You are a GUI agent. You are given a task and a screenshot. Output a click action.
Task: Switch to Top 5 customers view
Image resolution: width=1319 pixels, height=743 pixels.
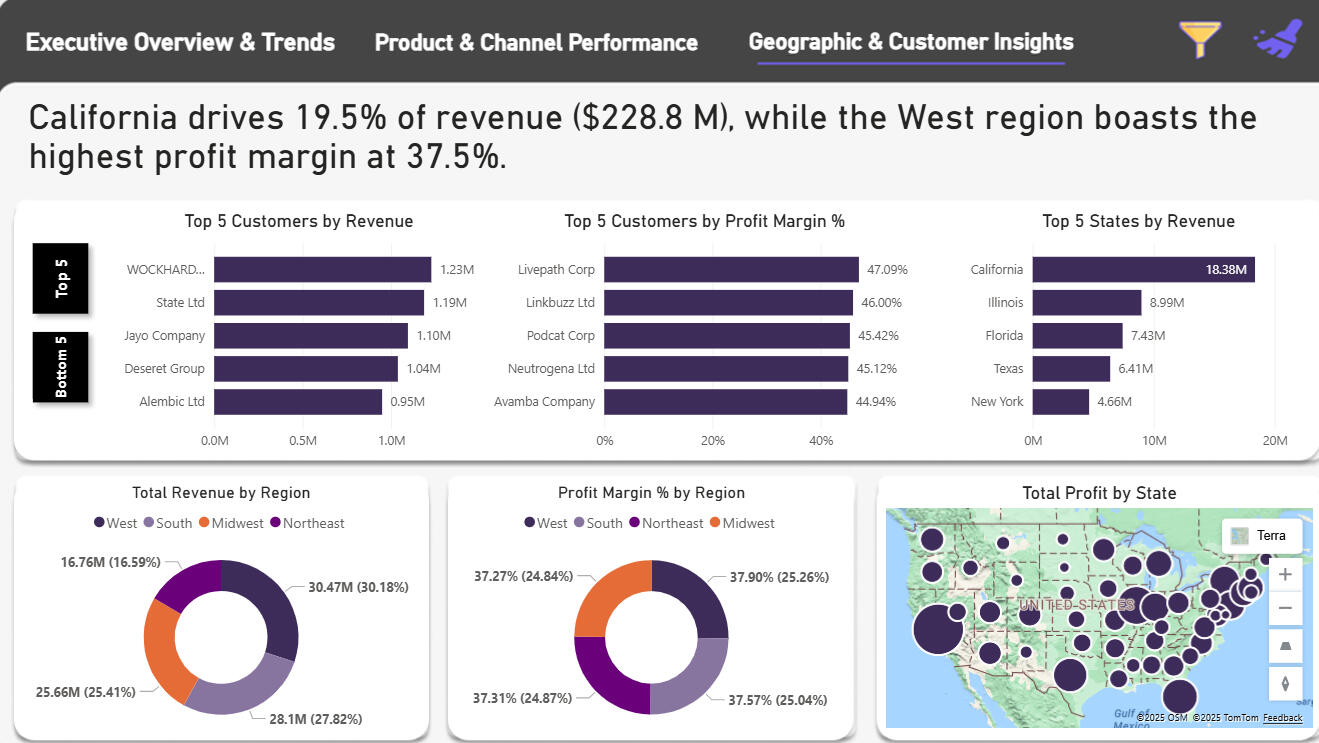61,278
